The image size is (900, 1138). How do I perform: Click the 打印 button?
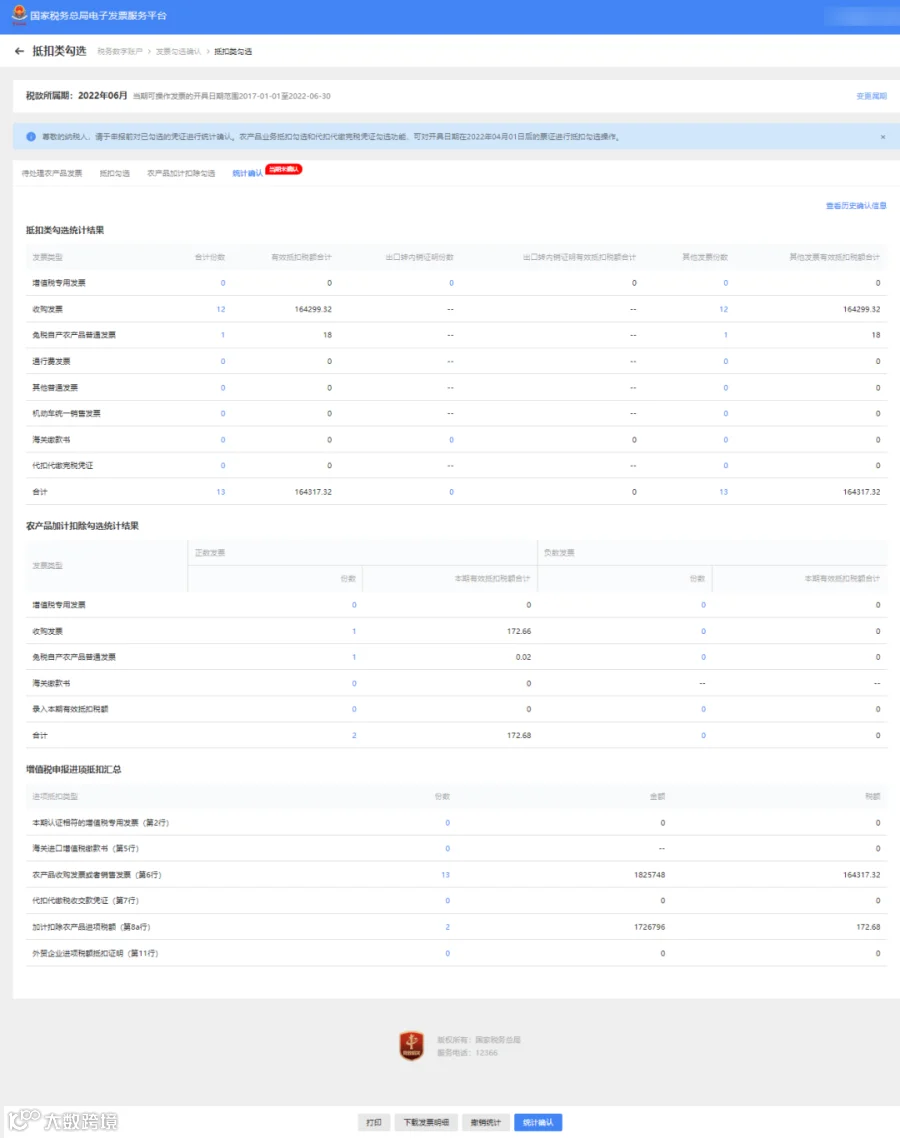tap(374, 1123)
